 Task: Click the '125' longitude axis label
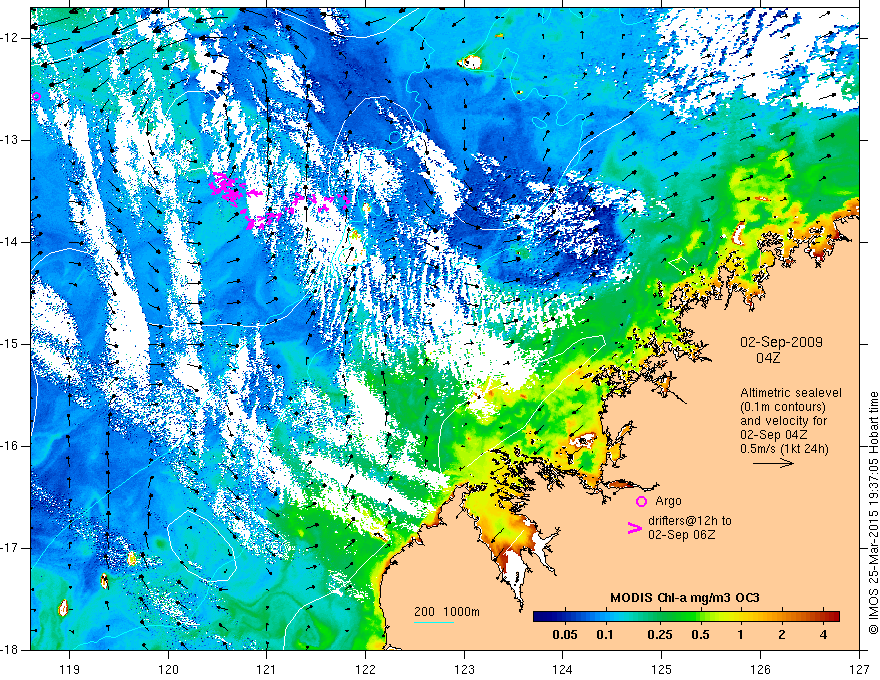662,669
